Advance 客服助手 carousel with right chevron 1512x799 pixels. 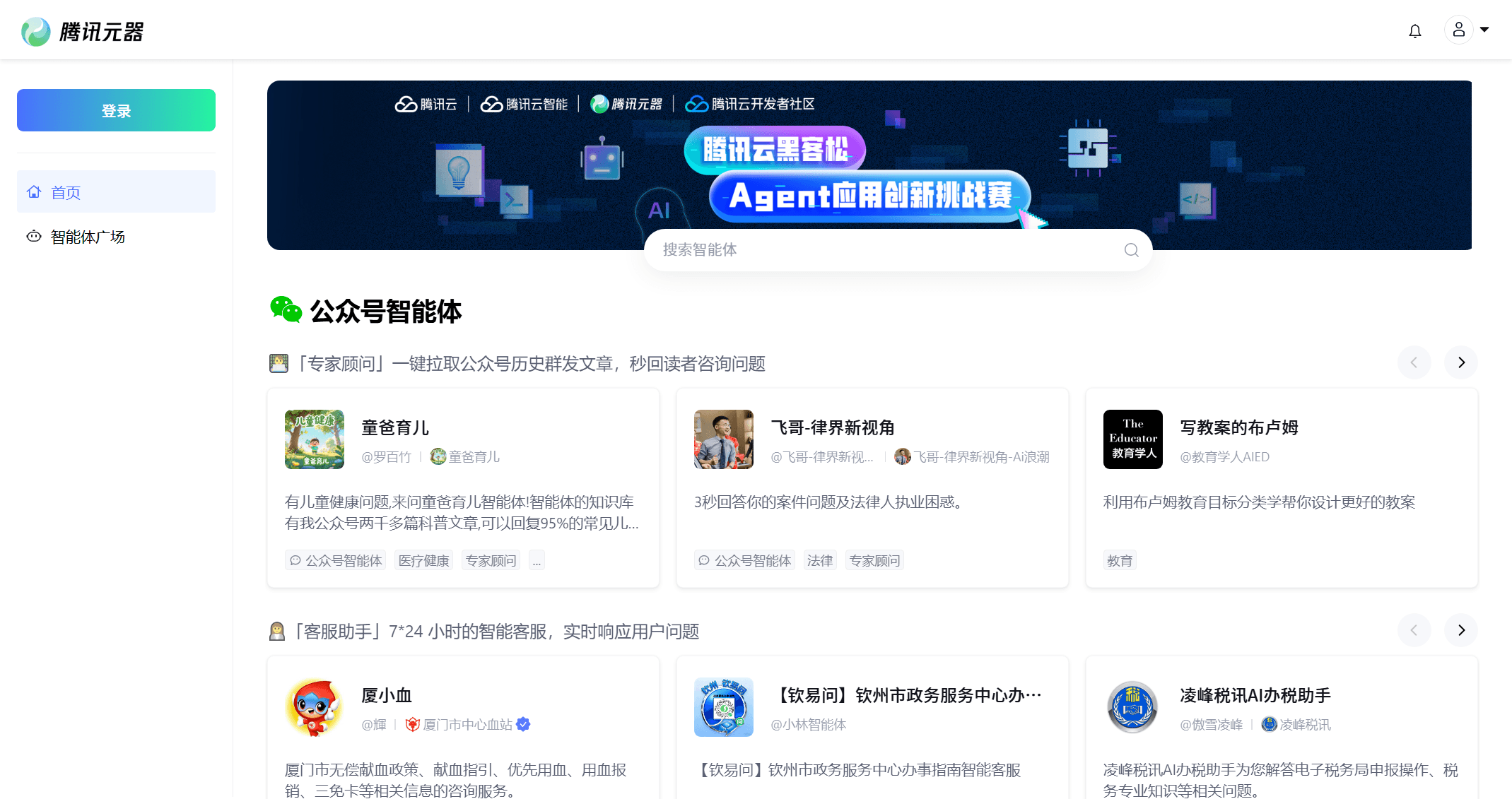1460,630
